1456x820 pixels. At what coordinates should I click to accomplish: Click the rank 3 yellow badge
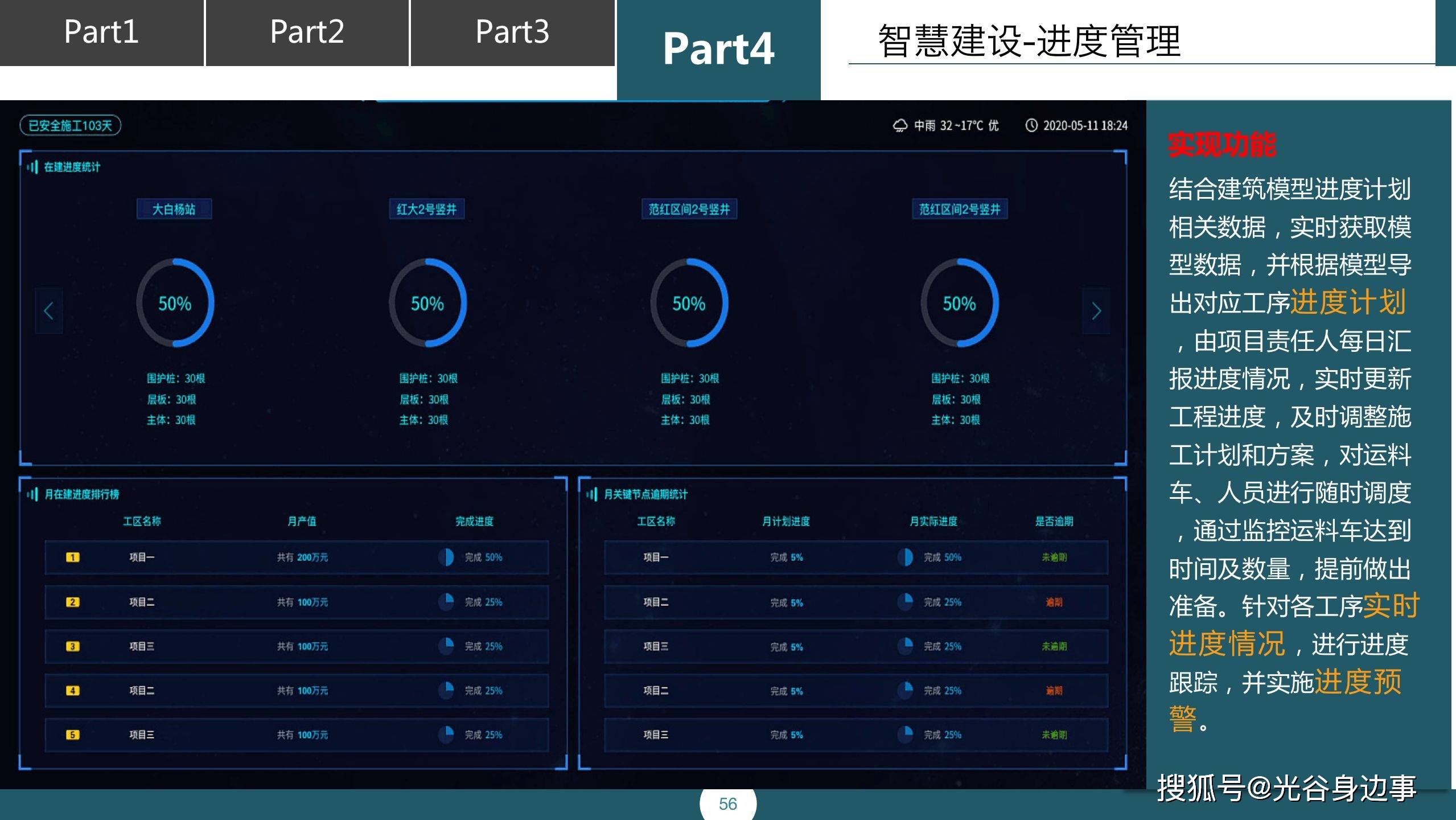pos(73,646)
